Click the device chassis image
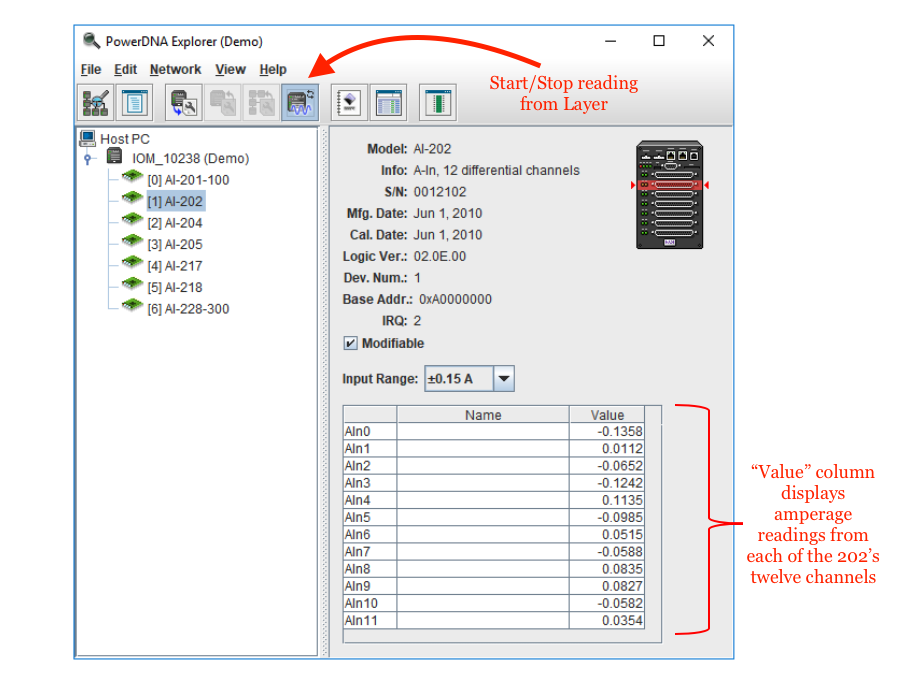The image size is (921, 690). [670, 194]
